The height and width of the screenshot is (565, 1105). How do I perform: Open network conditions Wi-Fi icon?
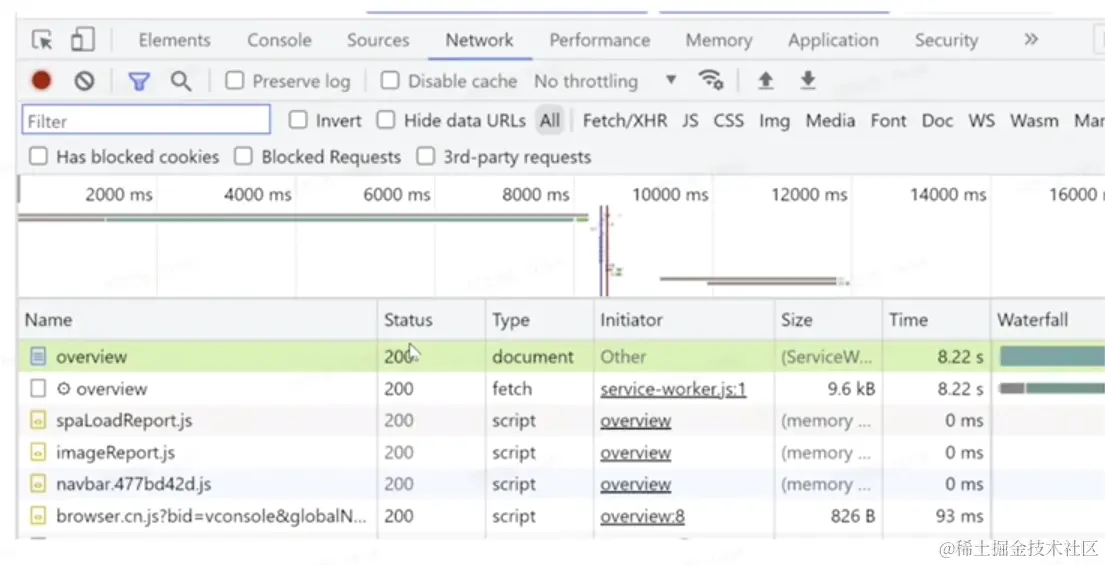(x=710, y=81)
